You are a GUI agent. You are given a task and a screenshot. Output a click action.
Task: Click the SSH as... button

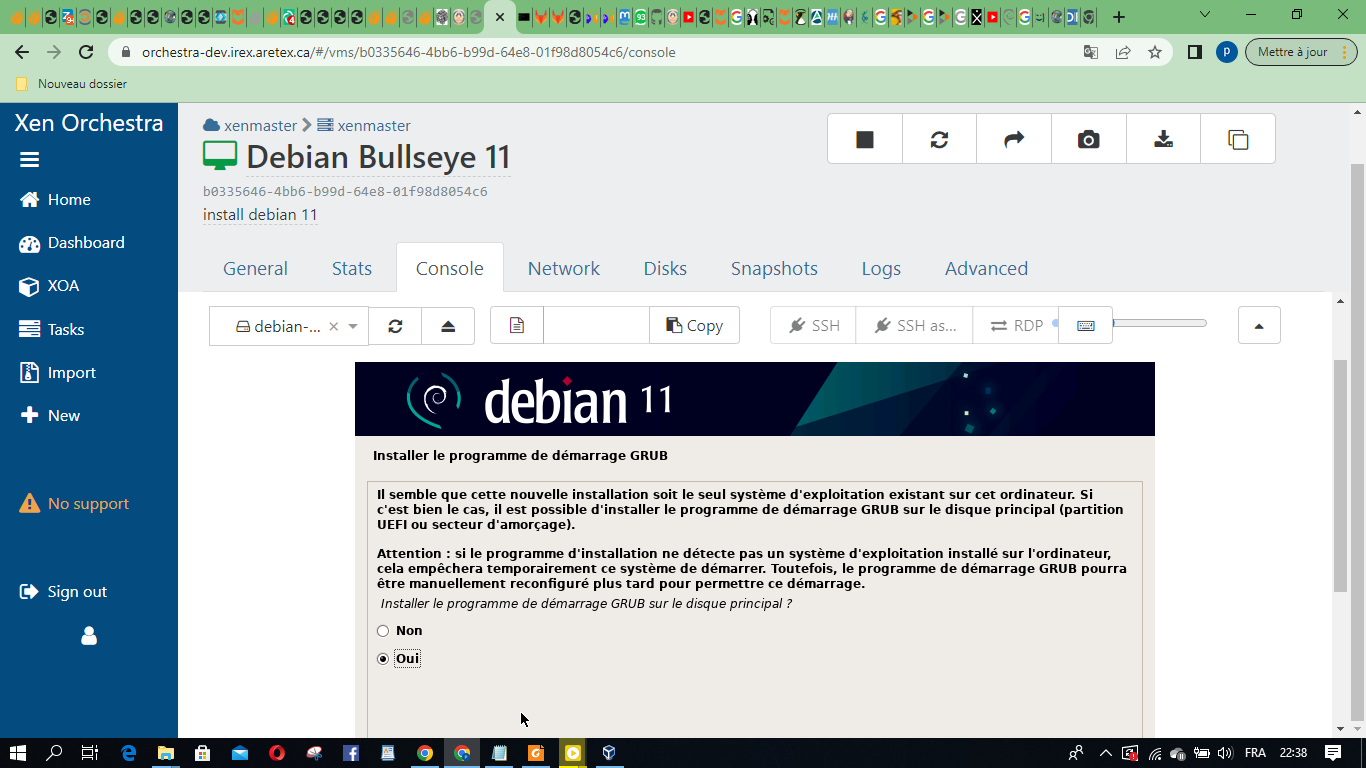(x=914, y=326)
